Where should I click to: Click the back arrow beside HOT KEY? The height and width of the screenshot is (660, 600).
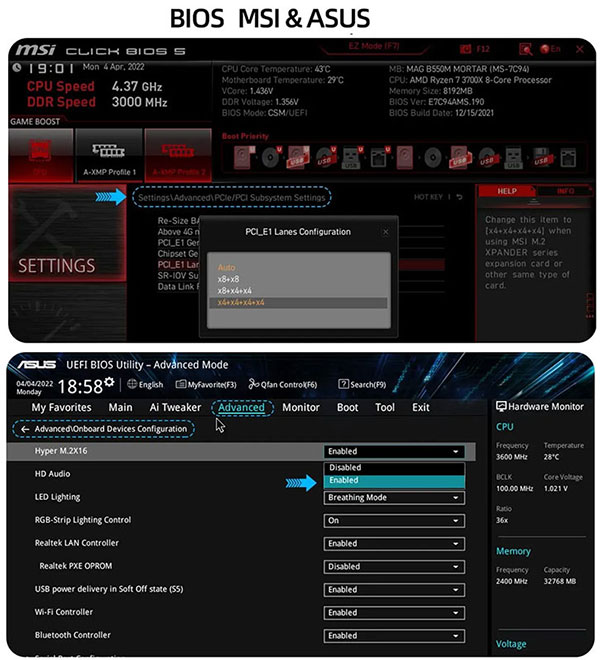point(459,197)
